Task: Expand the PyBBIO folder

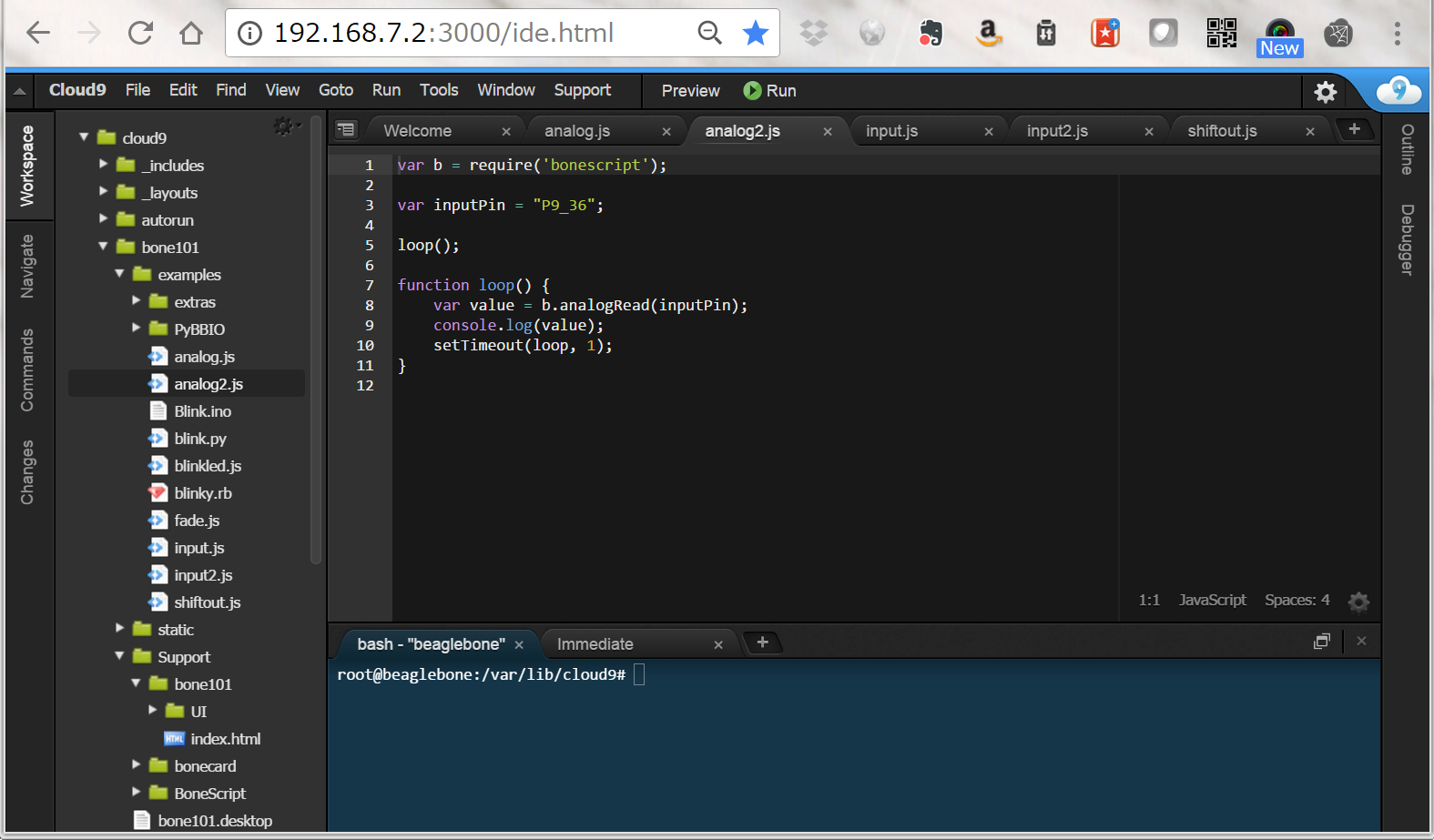Action: (137, 329)
